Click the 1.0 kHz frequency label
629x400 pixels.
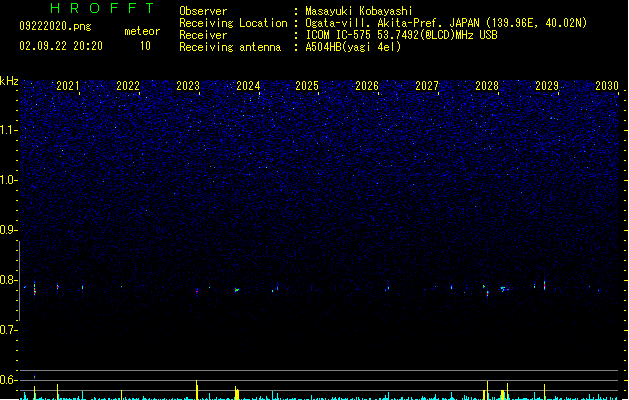[9, 180]
